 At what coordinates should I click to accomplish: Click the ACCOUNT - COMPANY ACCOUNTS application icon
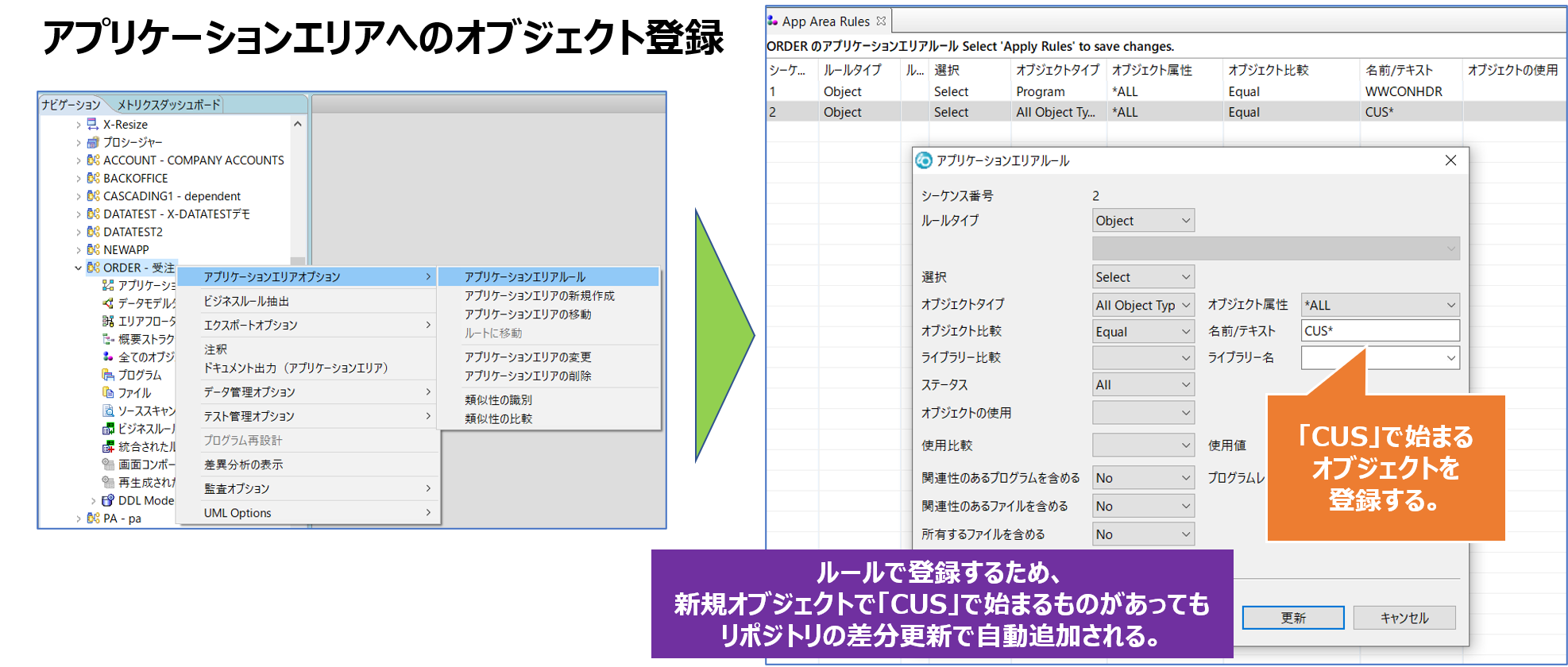click(93, 160)
